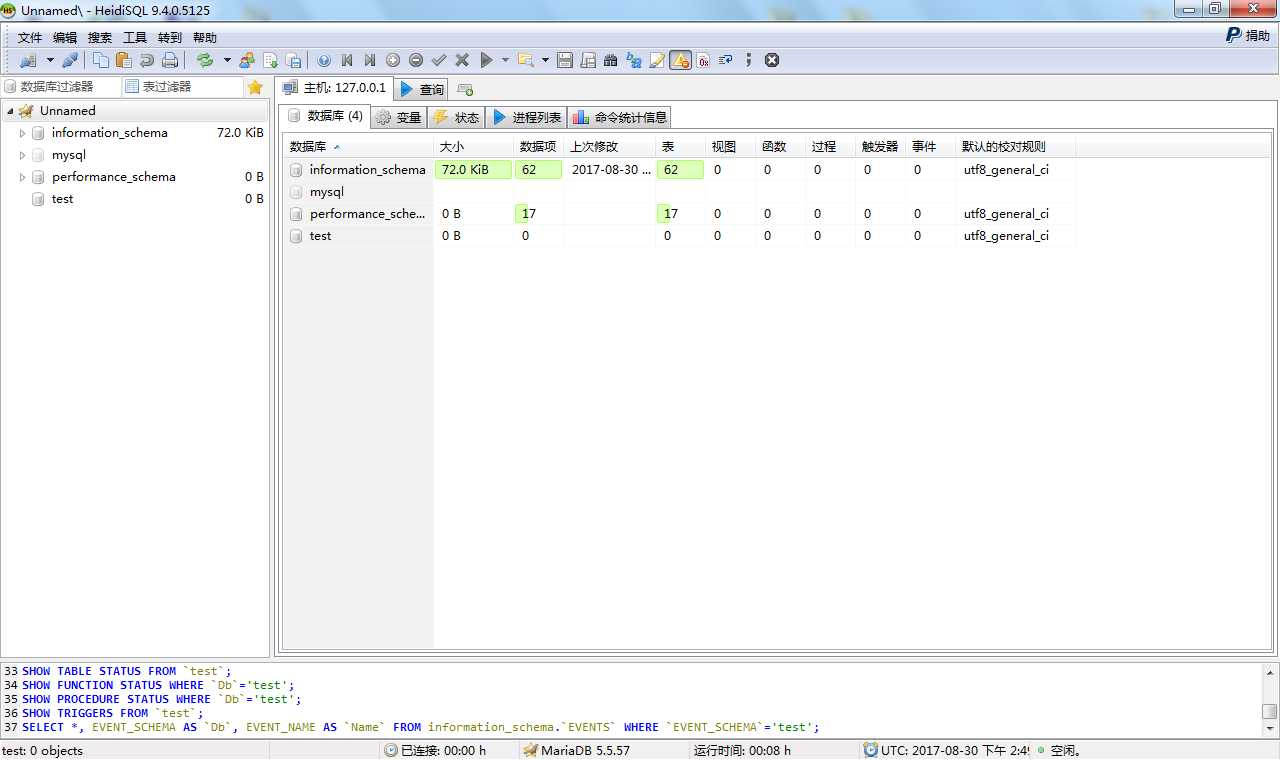Click the hex 0x binary toggle icon
Viewport: 1280px width, 760px height.
click(703, 60)
